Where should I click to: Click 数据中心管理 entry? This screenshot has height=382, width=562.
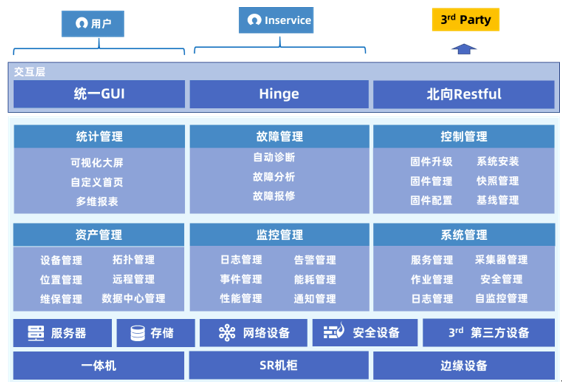[x=133, y=298]
